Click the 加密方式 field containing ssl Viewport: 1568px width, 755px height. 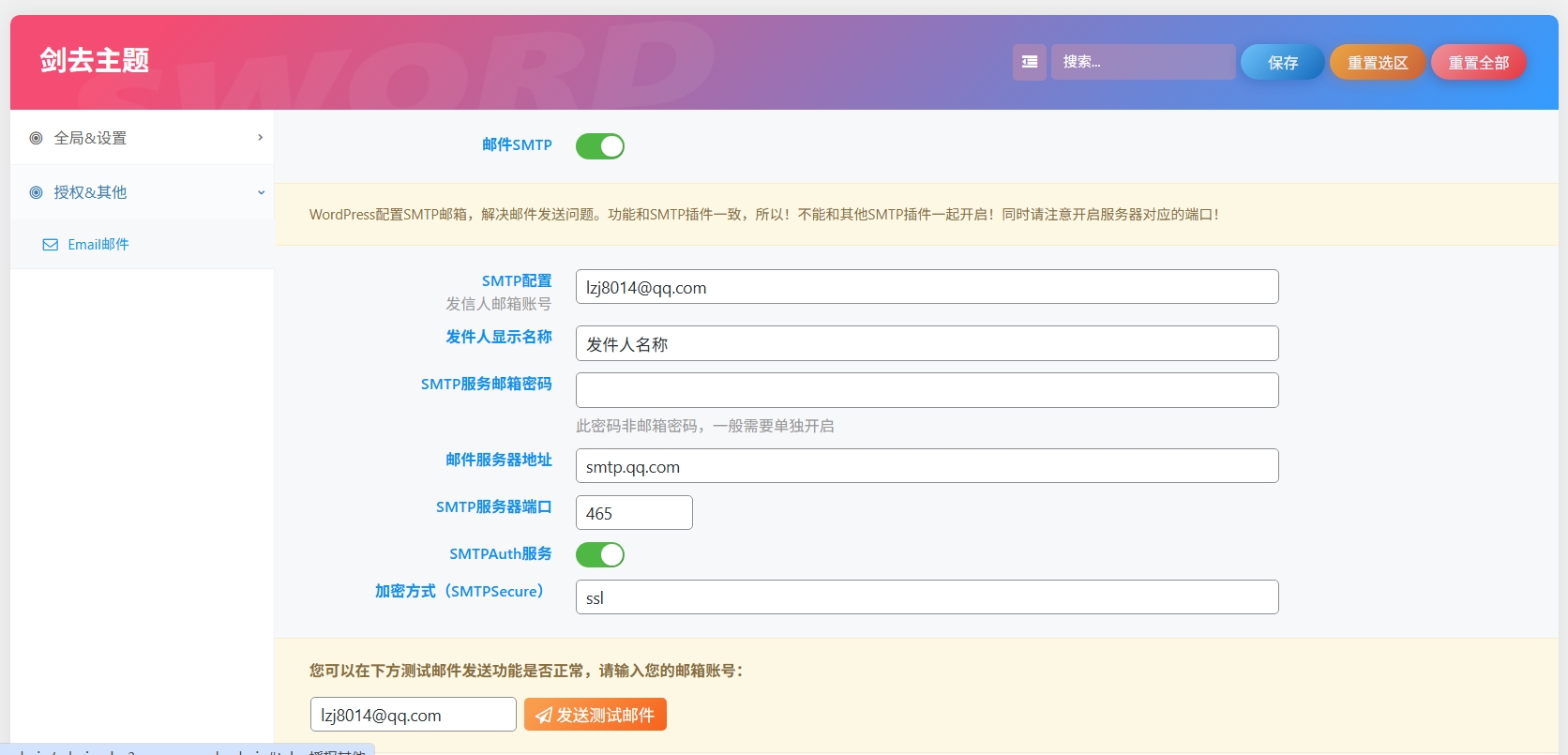pos(927,597)
